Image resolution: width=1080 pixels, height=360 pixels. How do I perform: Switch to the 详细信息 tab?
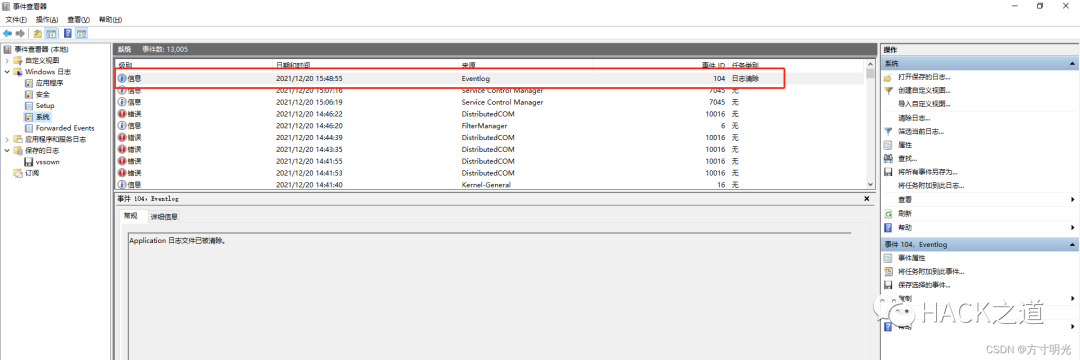click(164, 216)
